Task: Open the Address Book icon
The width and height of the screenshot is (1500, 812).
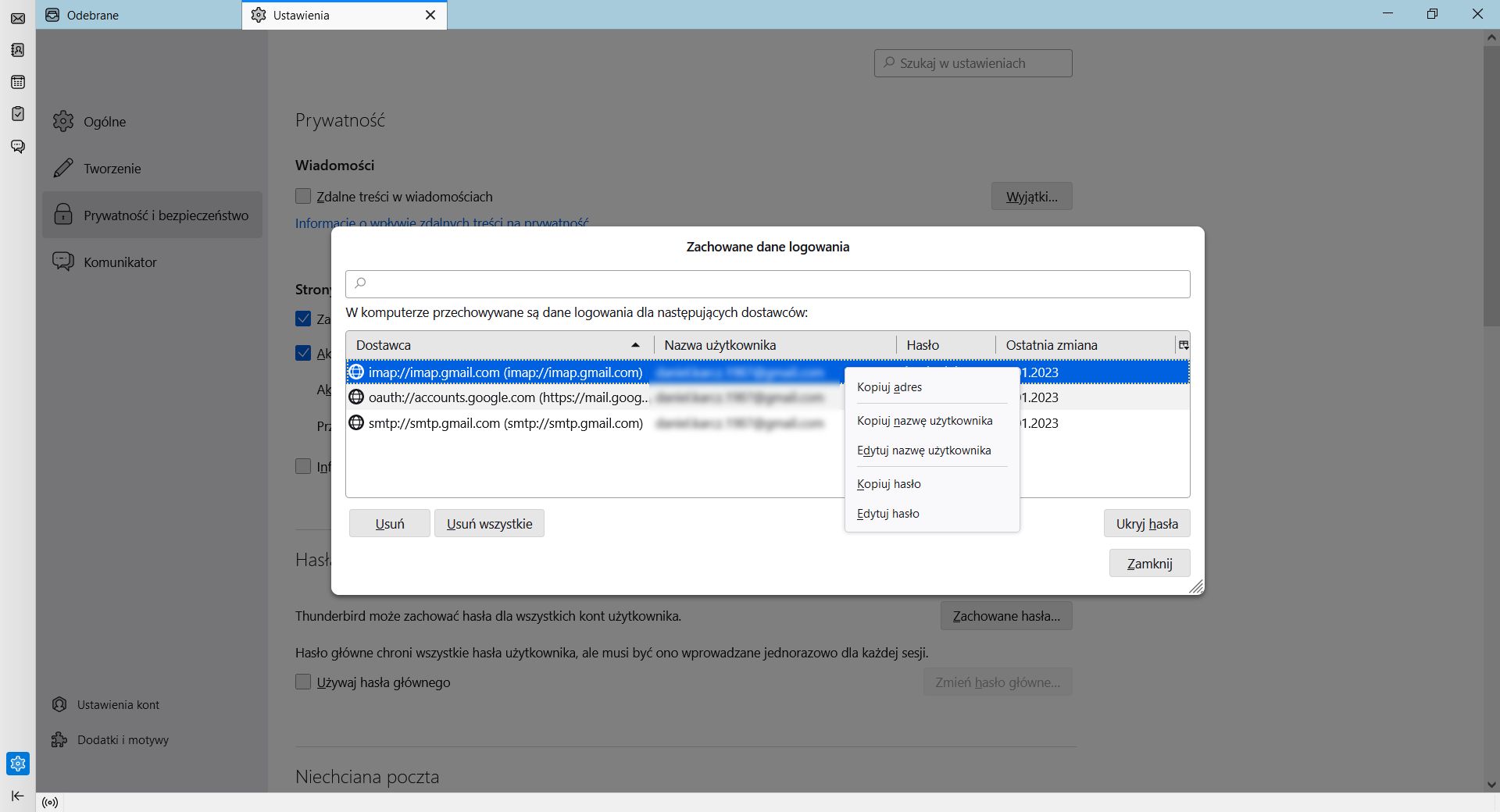Action: [x=18, y=50]
